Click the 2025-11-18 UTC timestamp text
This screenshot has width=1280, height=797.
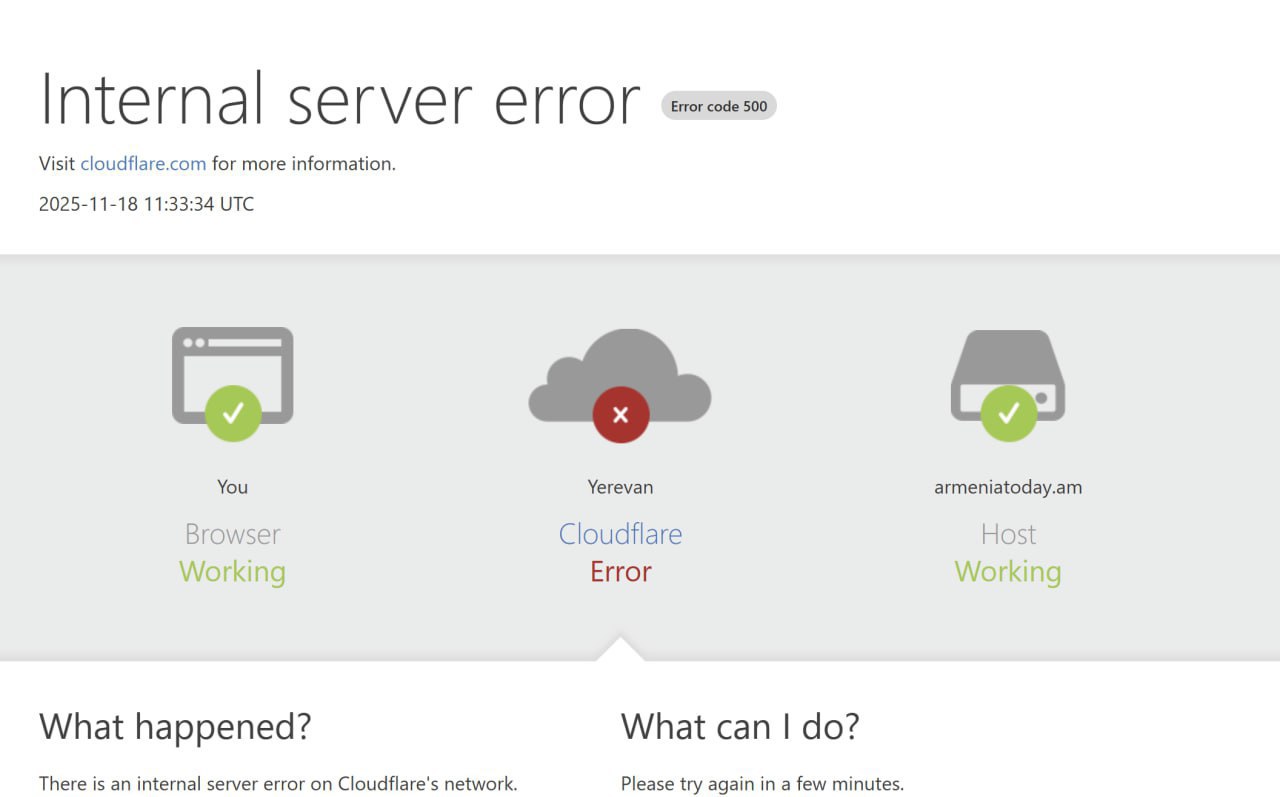point(146,204)
